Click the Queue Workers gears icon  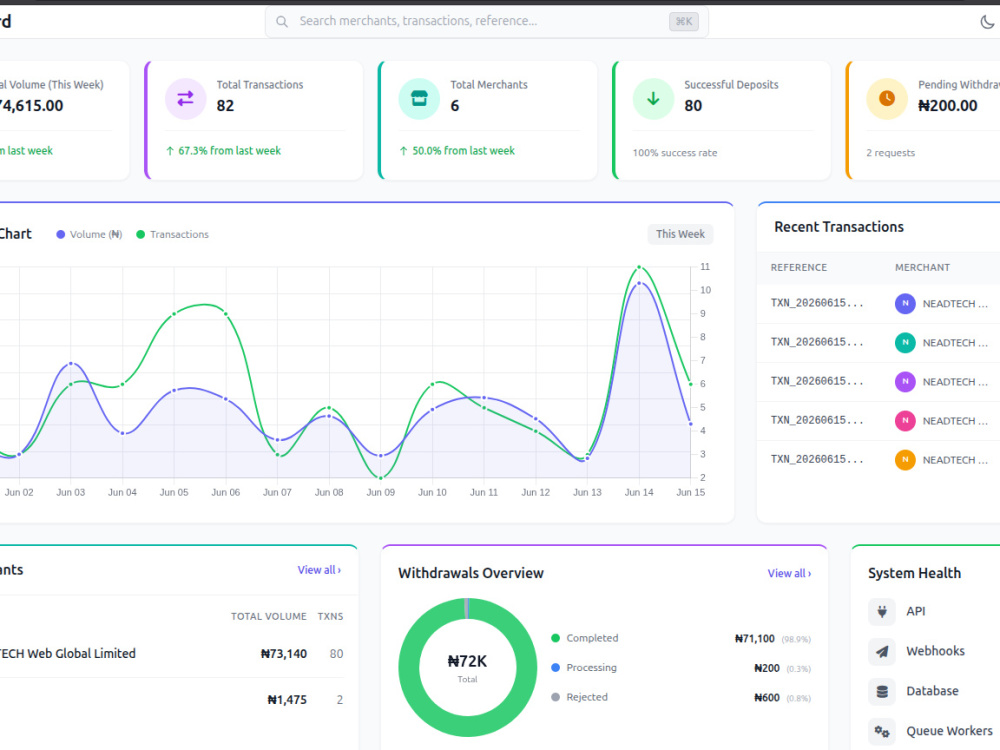(882, 732)
